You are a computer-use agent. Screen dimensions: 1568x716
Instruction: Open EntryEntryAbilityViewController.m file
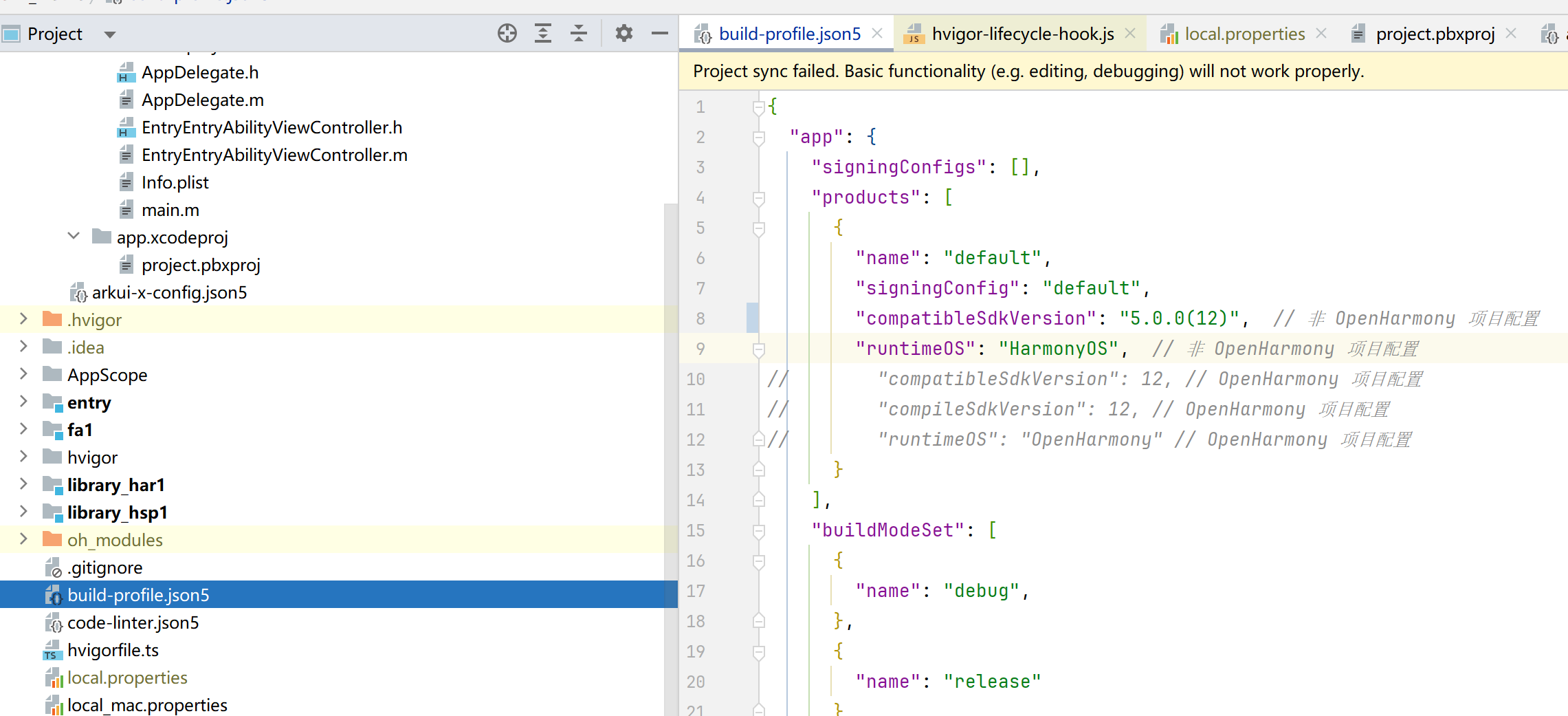click(x=274, y=155)
